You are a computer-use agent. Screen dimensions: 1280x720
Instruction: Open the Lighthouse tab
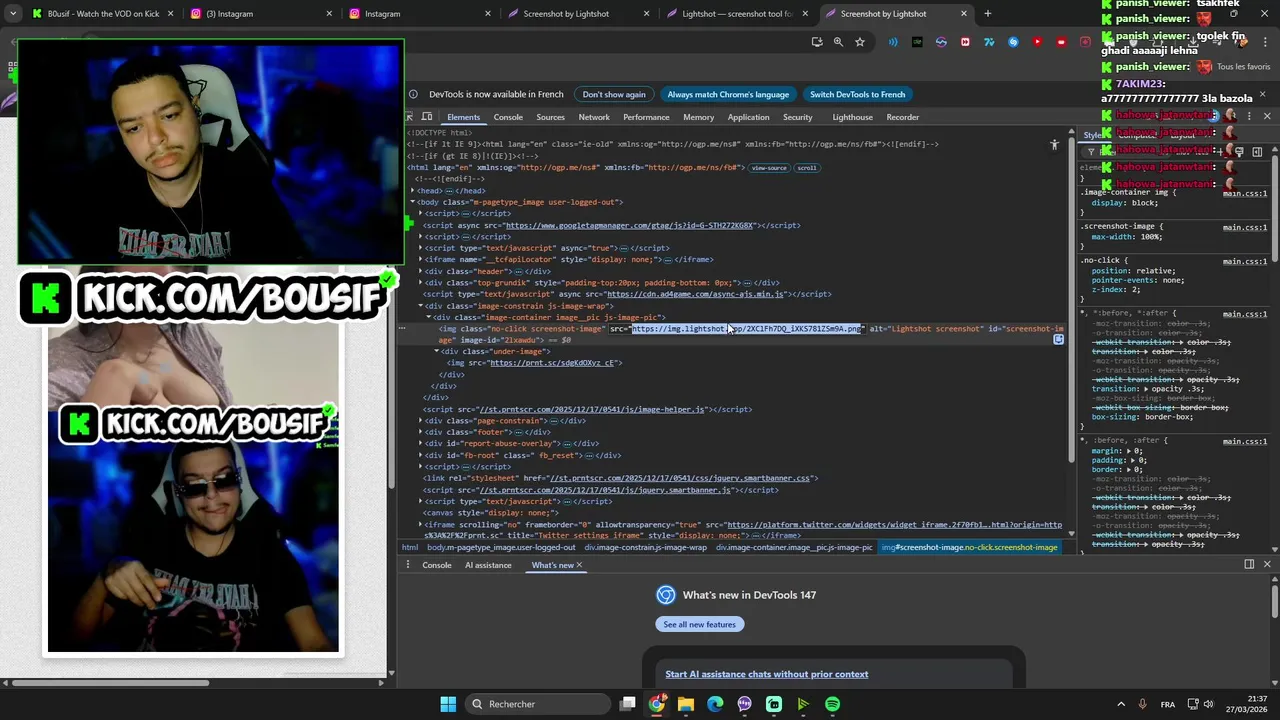(852, 117)
